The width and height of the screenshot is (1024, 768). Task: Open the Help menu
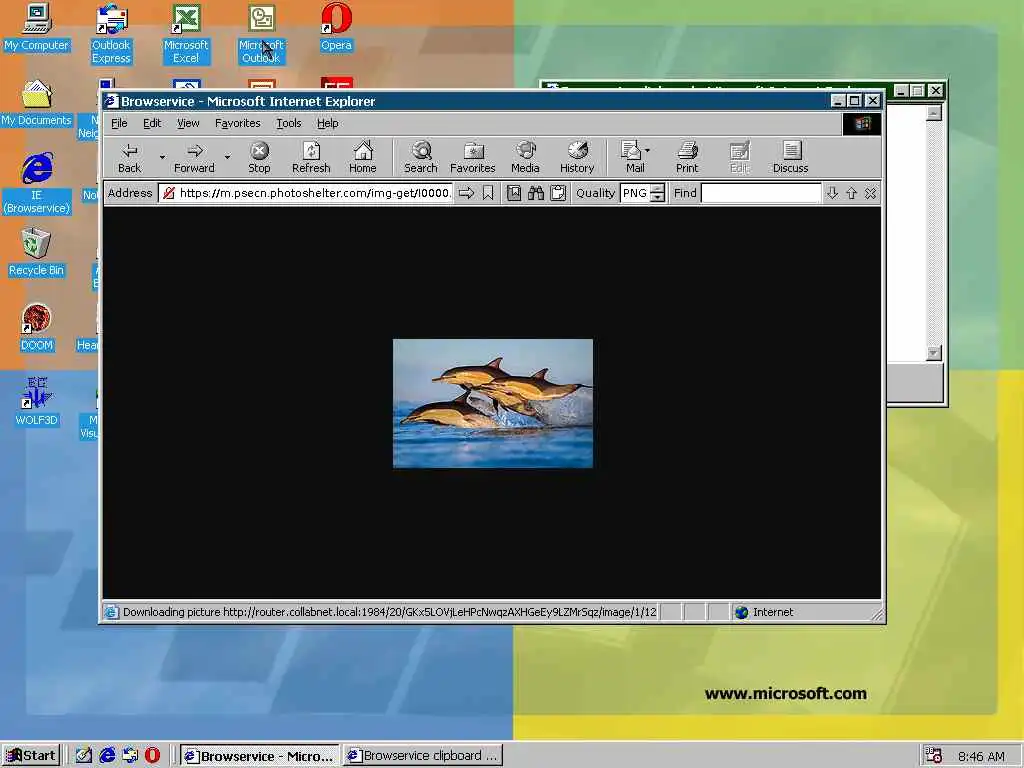(328, 123)
